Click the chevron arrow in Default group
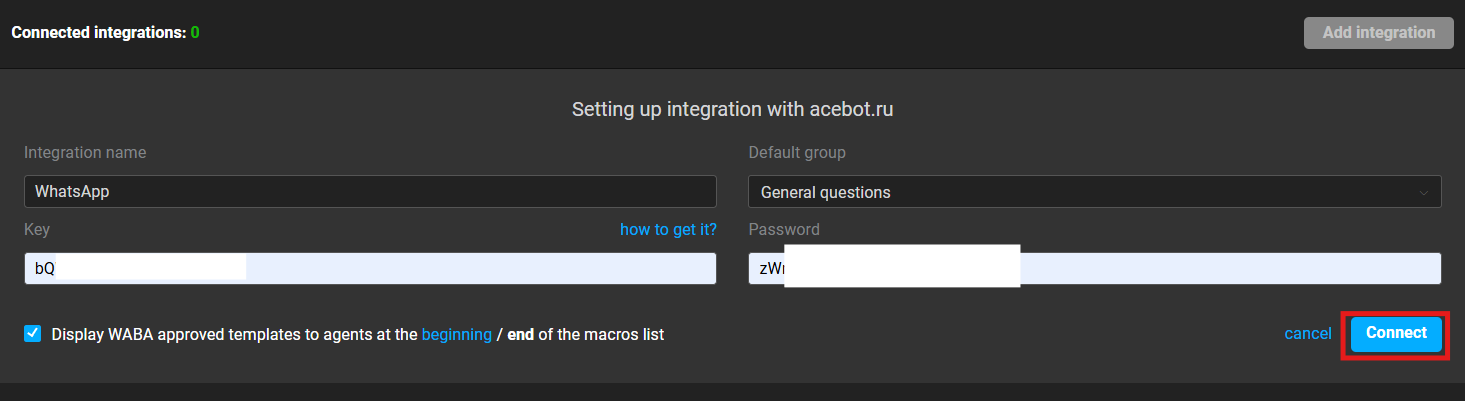The image size is (1465, 401). pos(1423,193)
